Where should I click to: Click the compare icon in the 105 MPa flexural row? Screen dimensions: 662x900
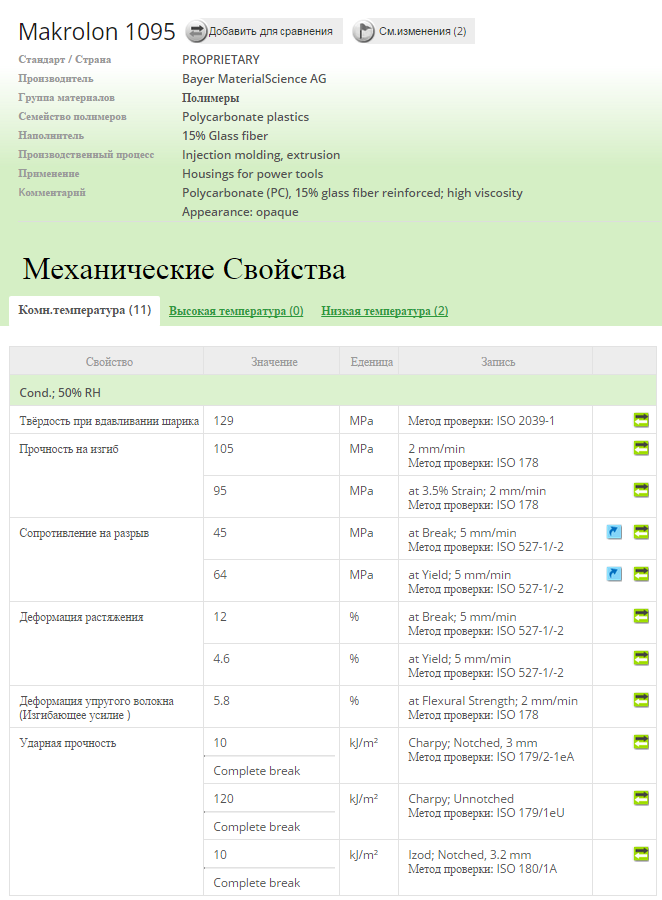pyautogui.click(x=641, y=448)
